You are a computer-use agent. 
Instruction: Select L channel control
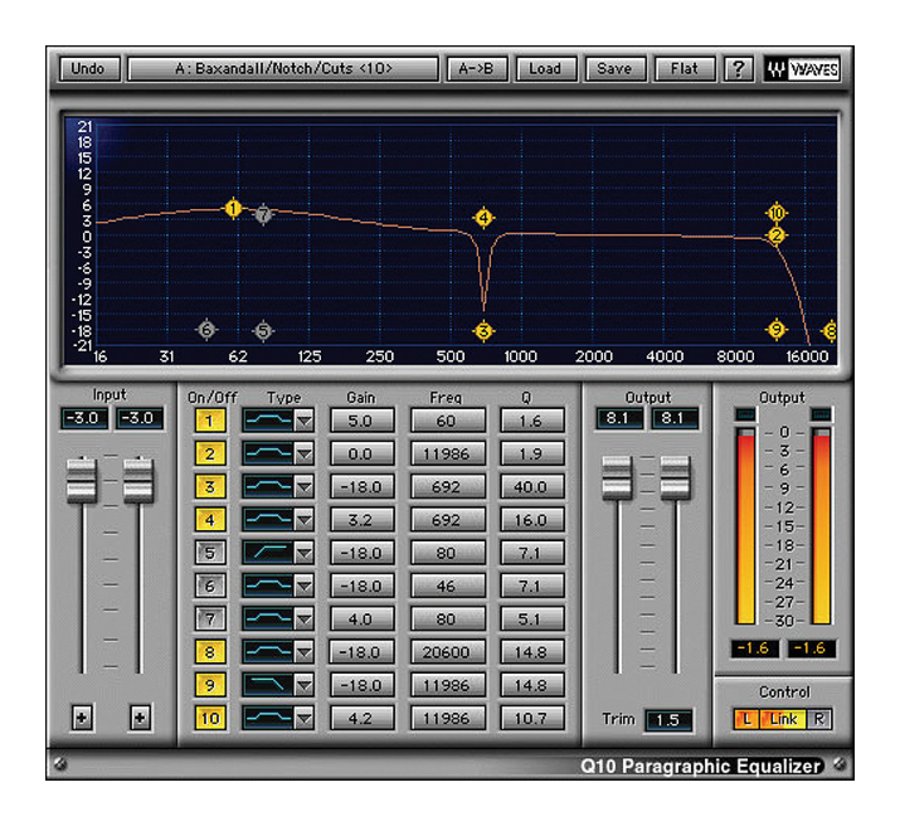tap(746, 719)
